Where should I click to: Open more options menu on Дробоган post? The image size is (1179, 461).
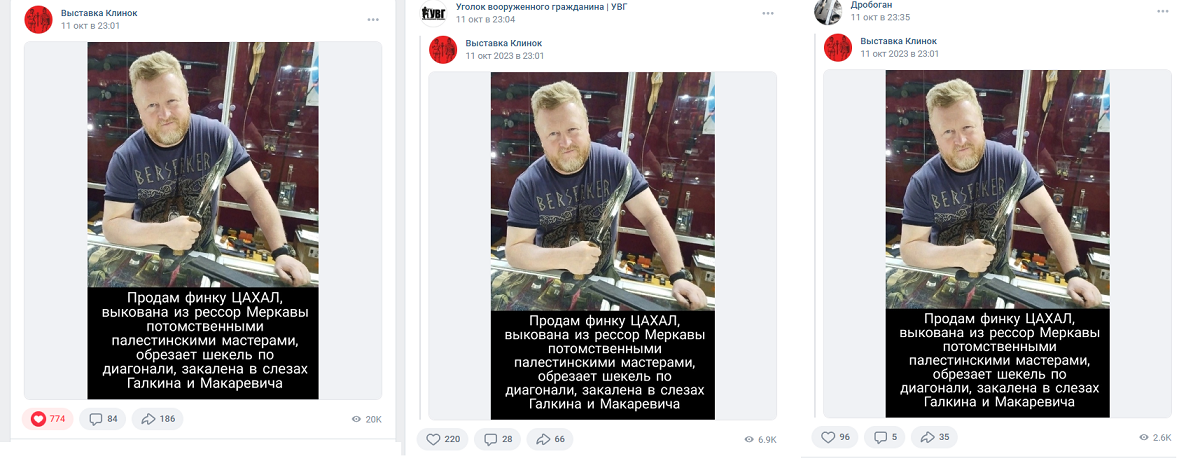tap(1163, 12)
